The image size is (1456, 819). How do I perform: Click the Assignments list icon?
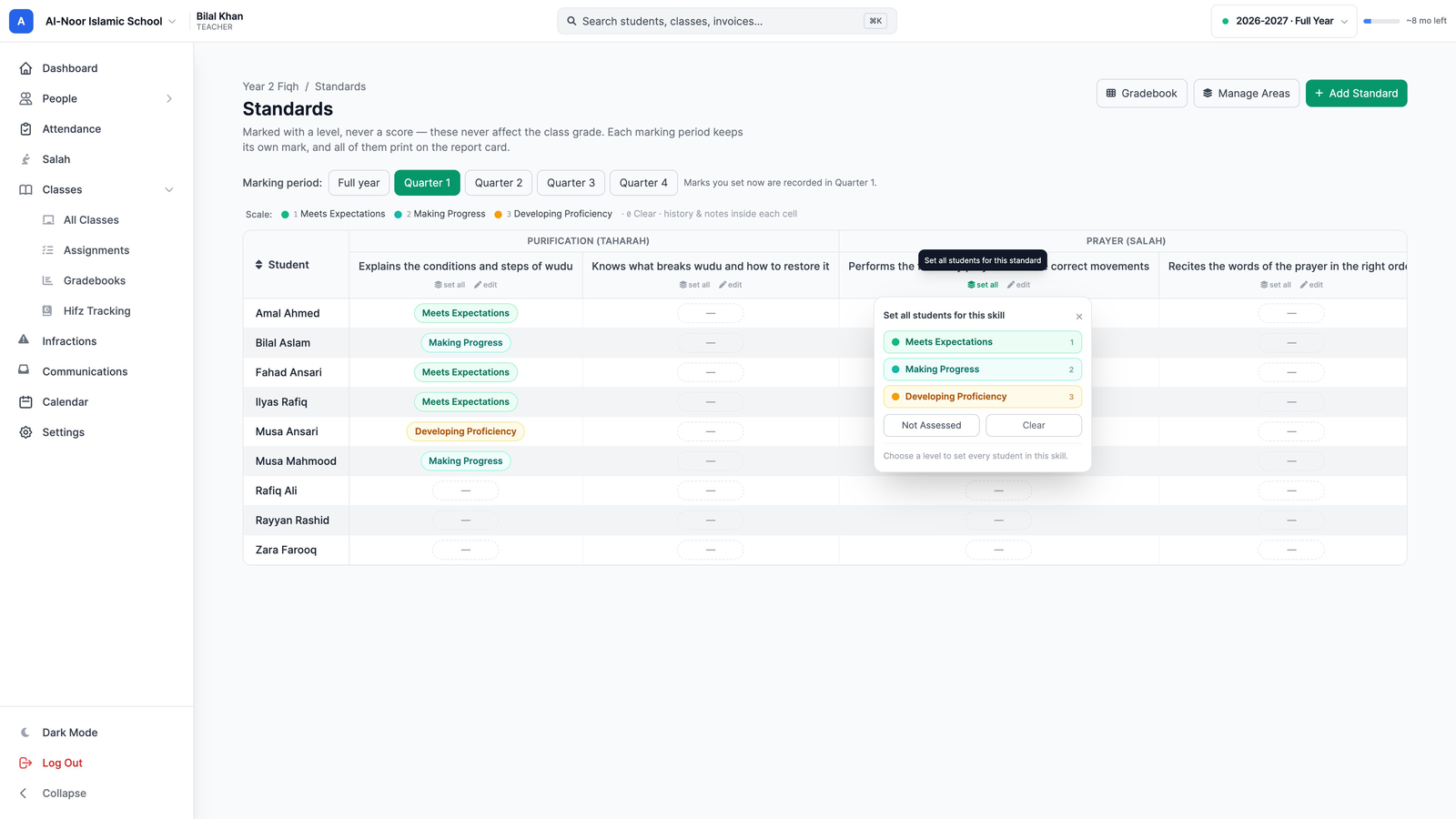point(47,250)
